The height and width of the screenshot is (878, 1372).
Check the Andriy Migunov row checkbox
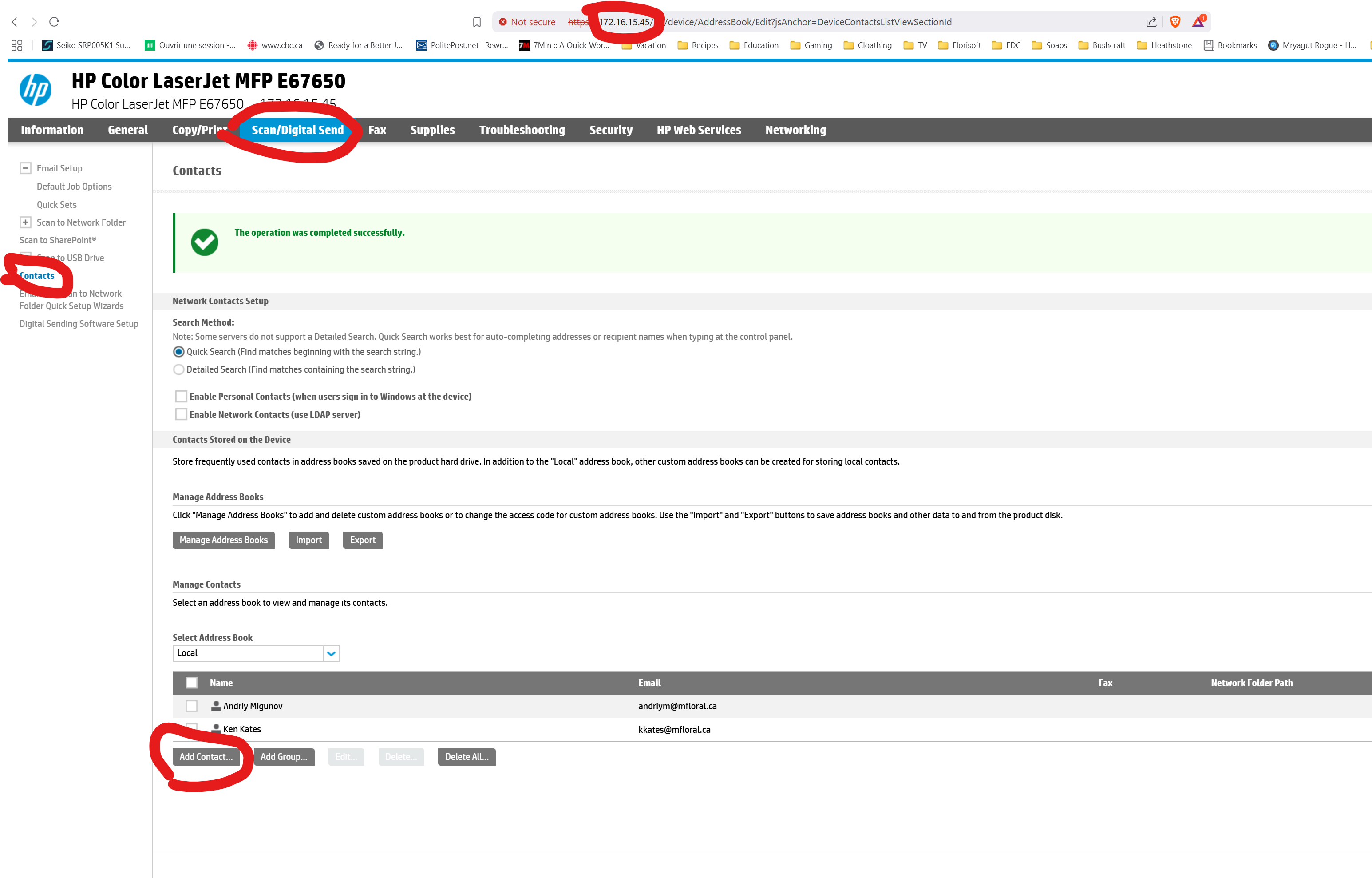click(x=191, y=706)
